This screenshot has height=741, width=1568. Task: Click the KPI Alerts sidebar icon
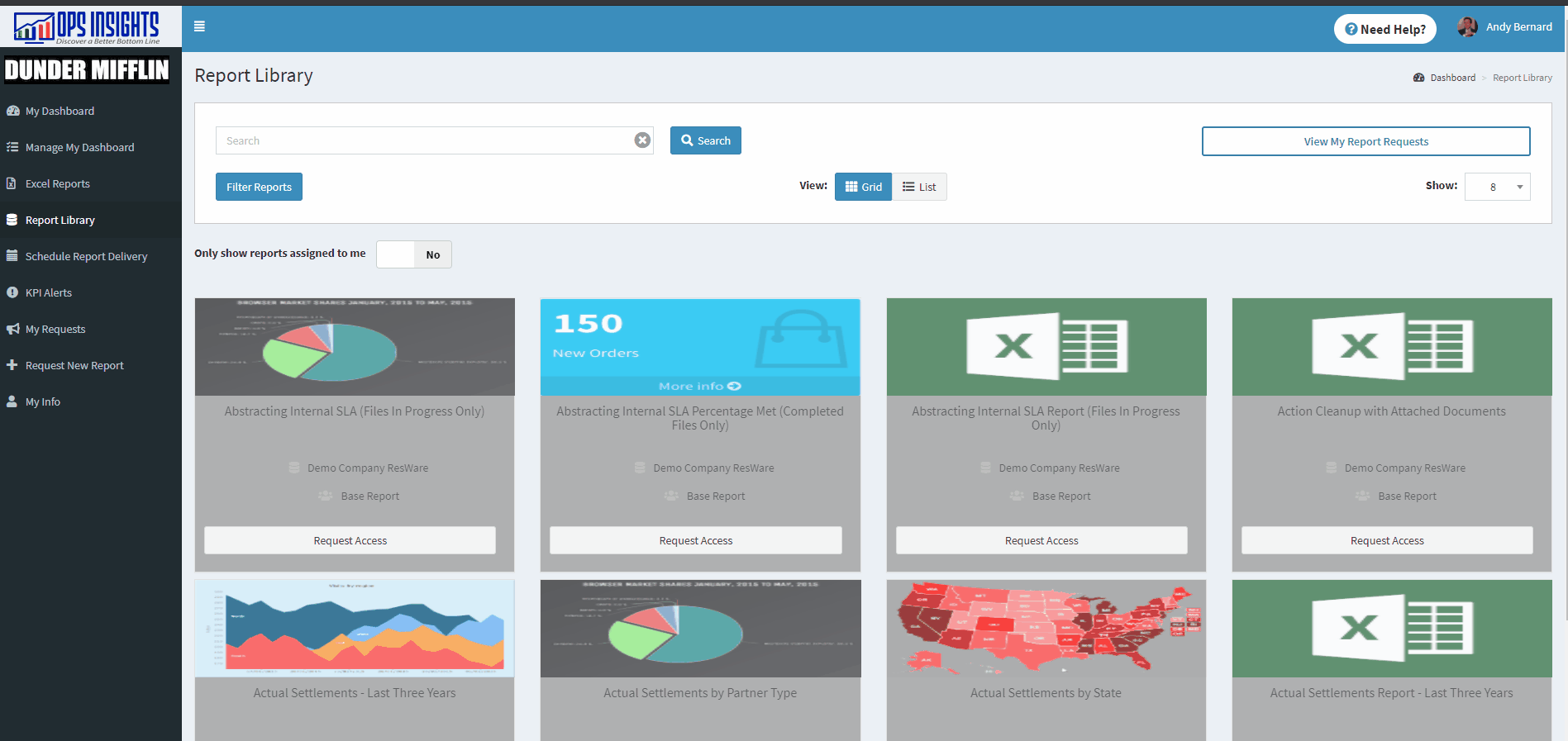[12, 292]
